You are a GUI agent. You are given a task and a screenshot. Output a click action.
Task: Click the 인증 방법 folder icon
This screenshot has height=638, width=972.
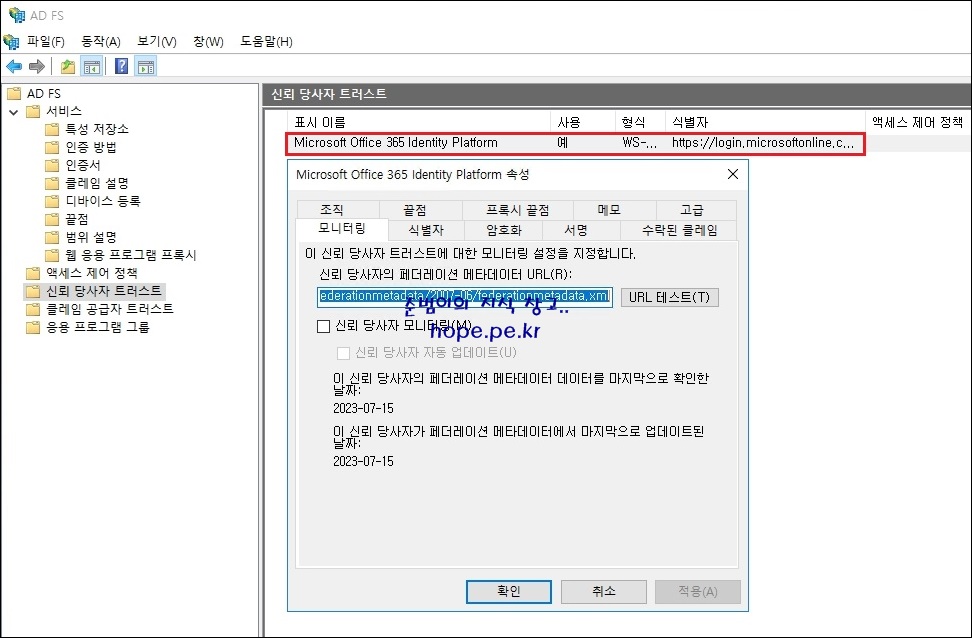coord(52,147)
